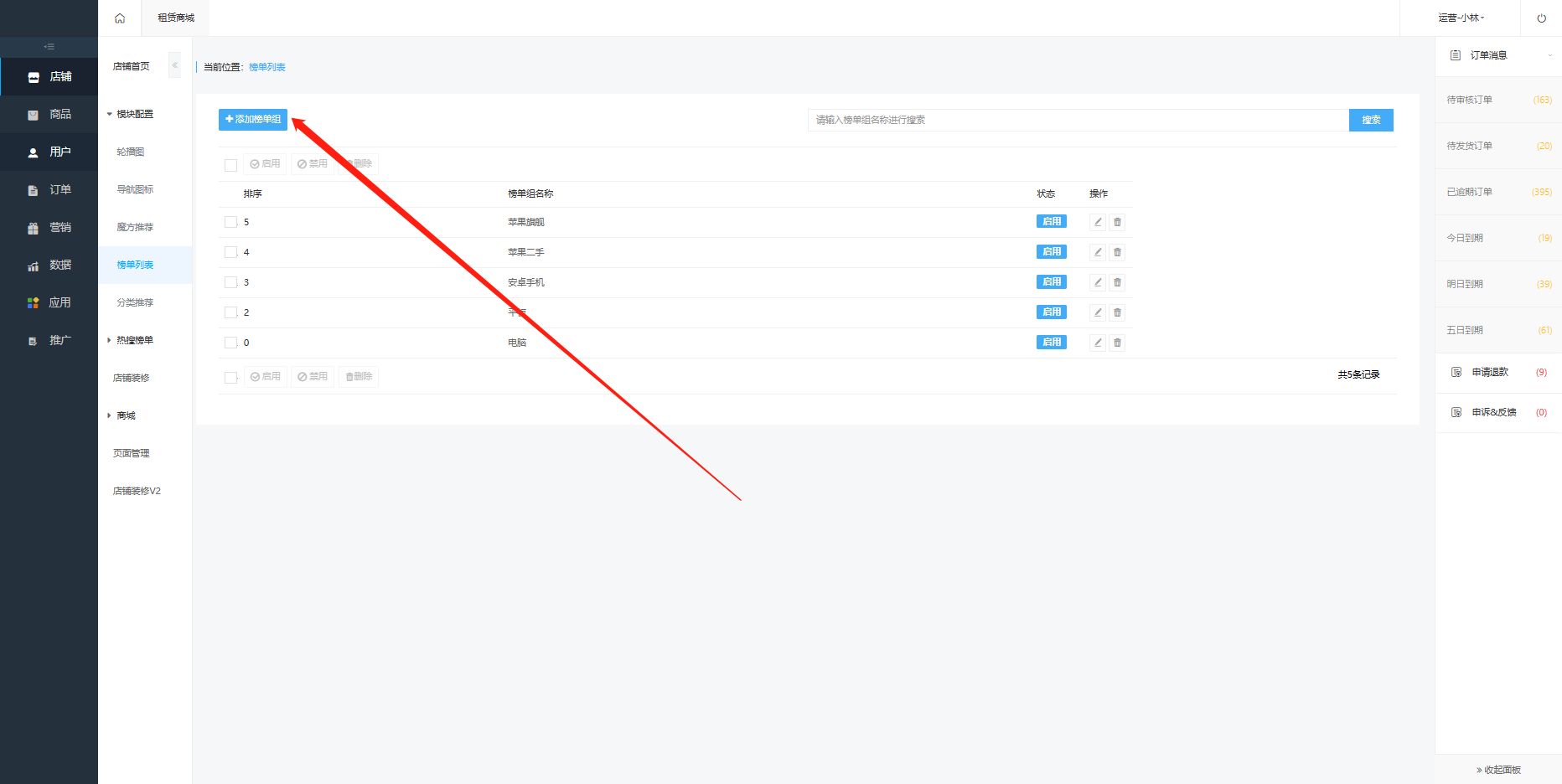Collapse the right panel via 收起面板
This screenshot has height=784, width=1562.
click(x=1498, y=770)
